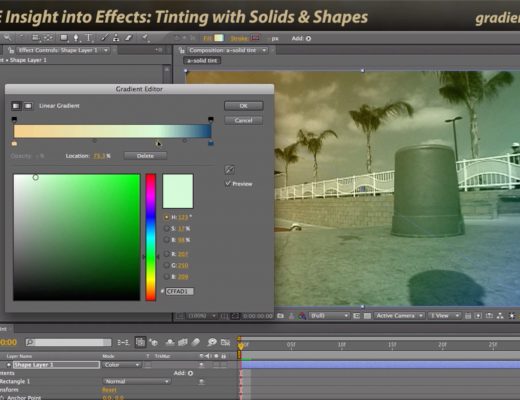The height and width of the screenshot is (400, 520).
Task: Click the snapshot camera icon under viewer
Action: click(x=280, y=316)
